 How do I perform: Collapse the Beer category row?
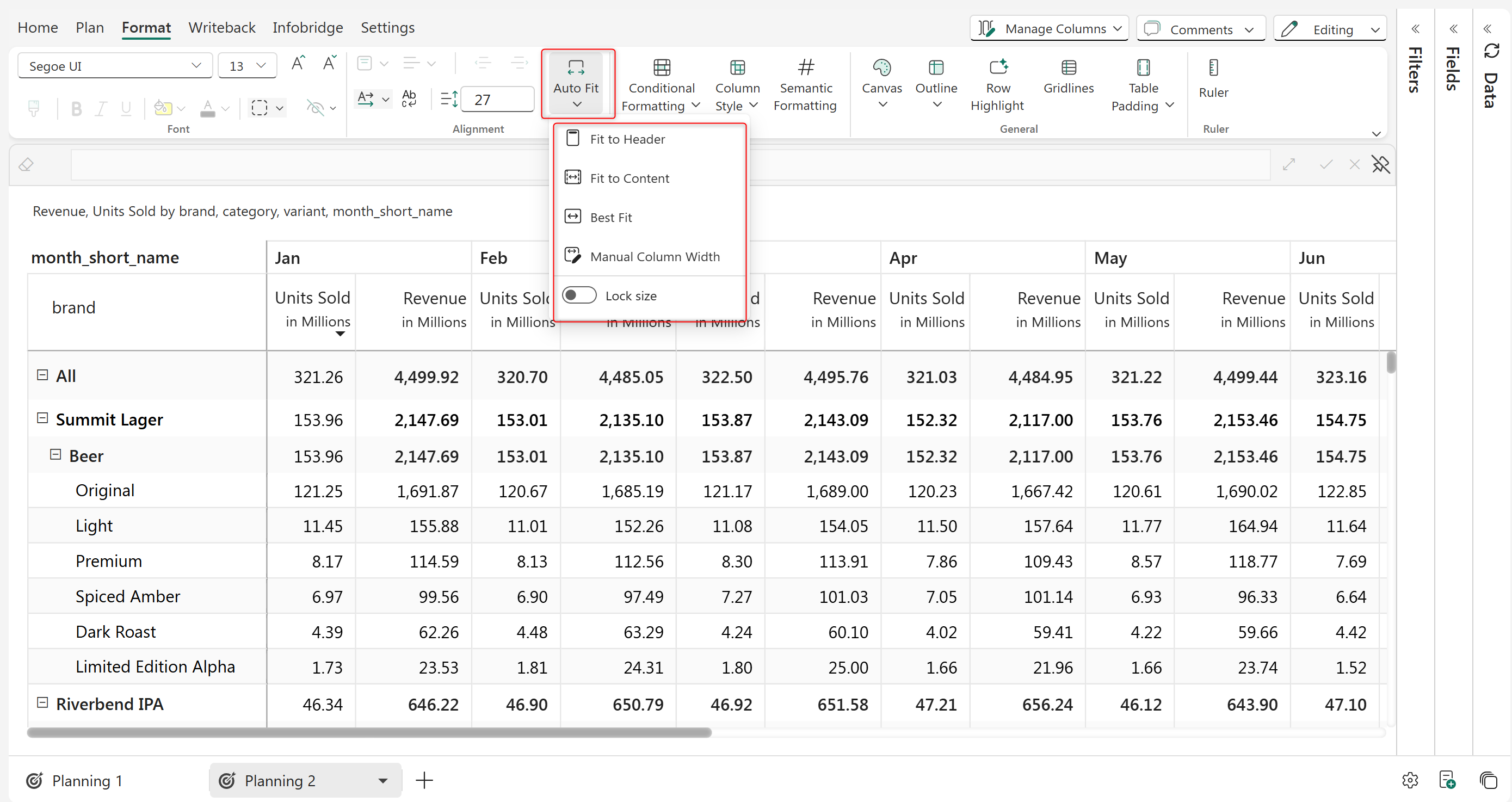[55, 455]
